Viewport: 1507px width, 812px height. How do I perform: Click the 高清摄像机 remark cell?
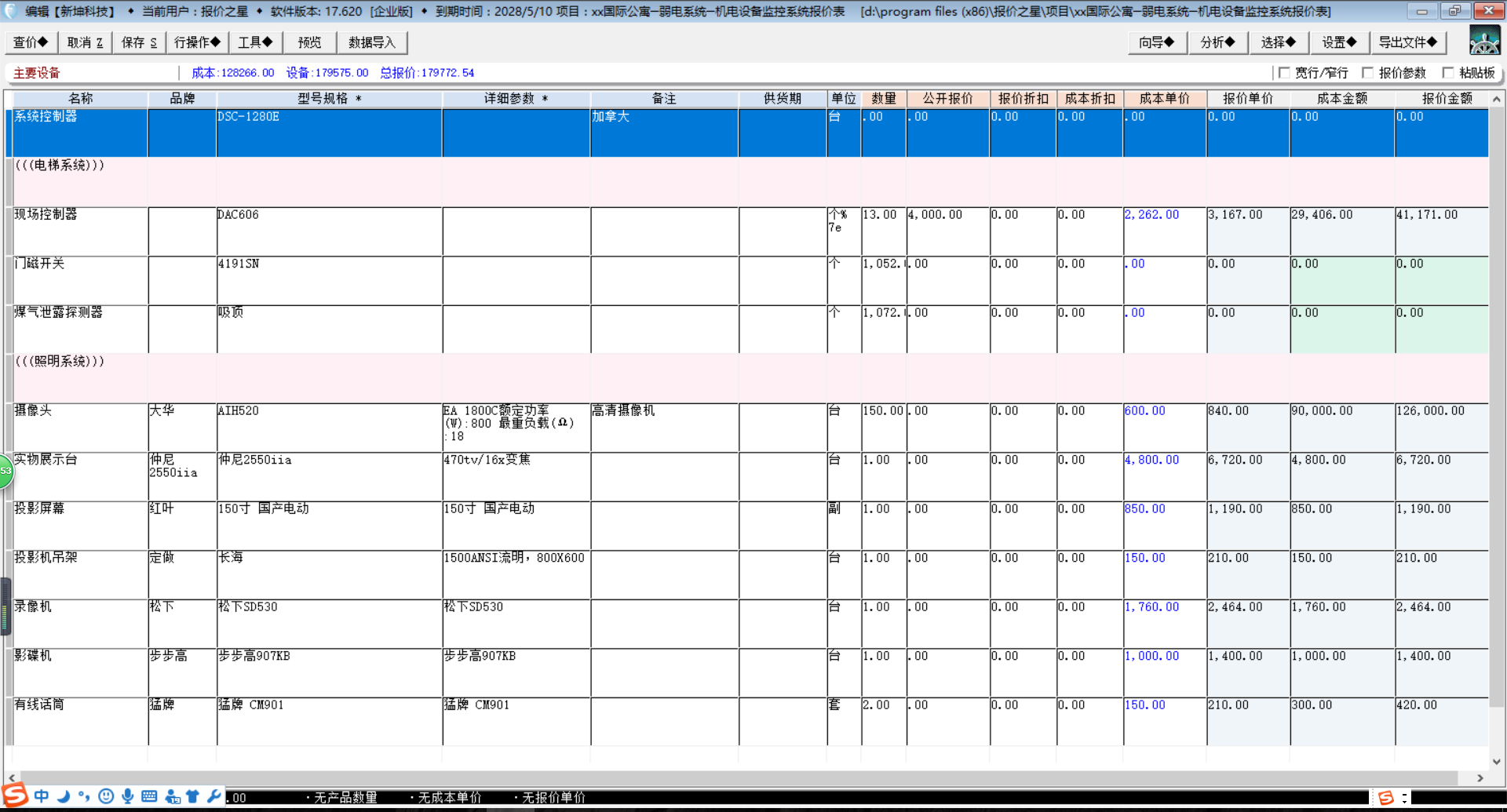tap(664, 428)
